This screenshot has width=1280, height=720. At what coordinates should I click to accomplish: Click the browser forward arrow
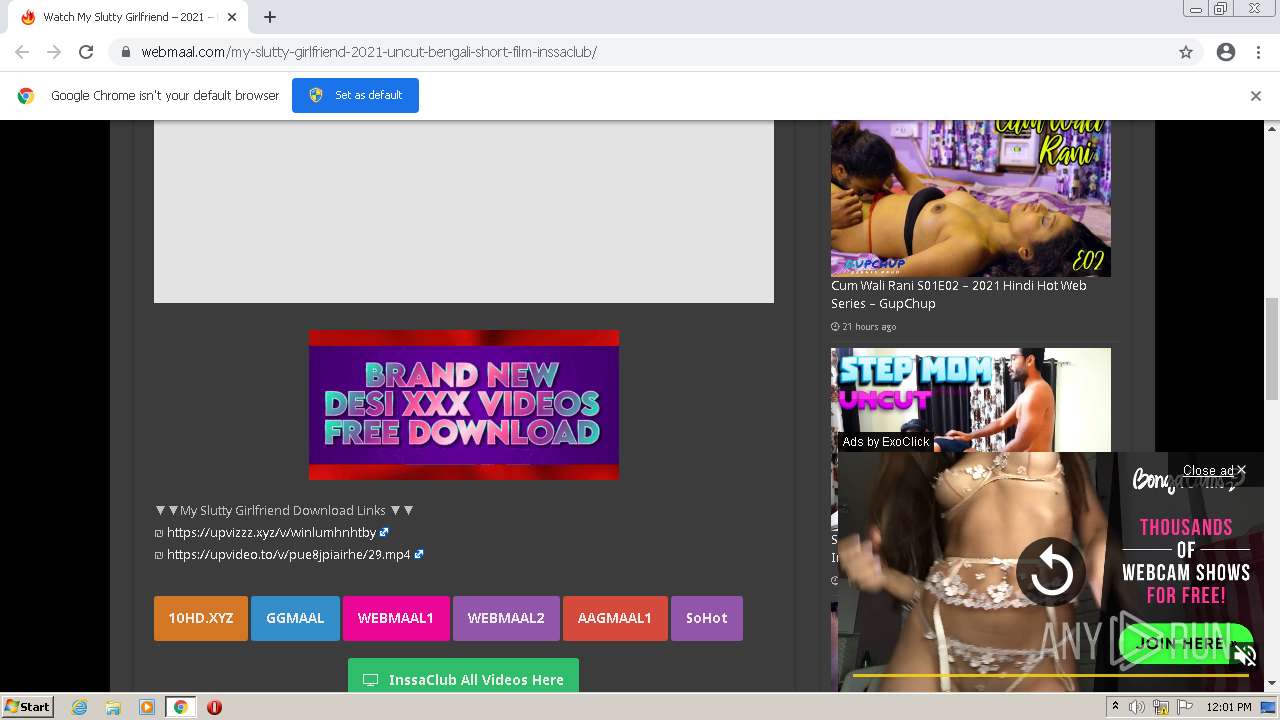click(x=54, y=52)
